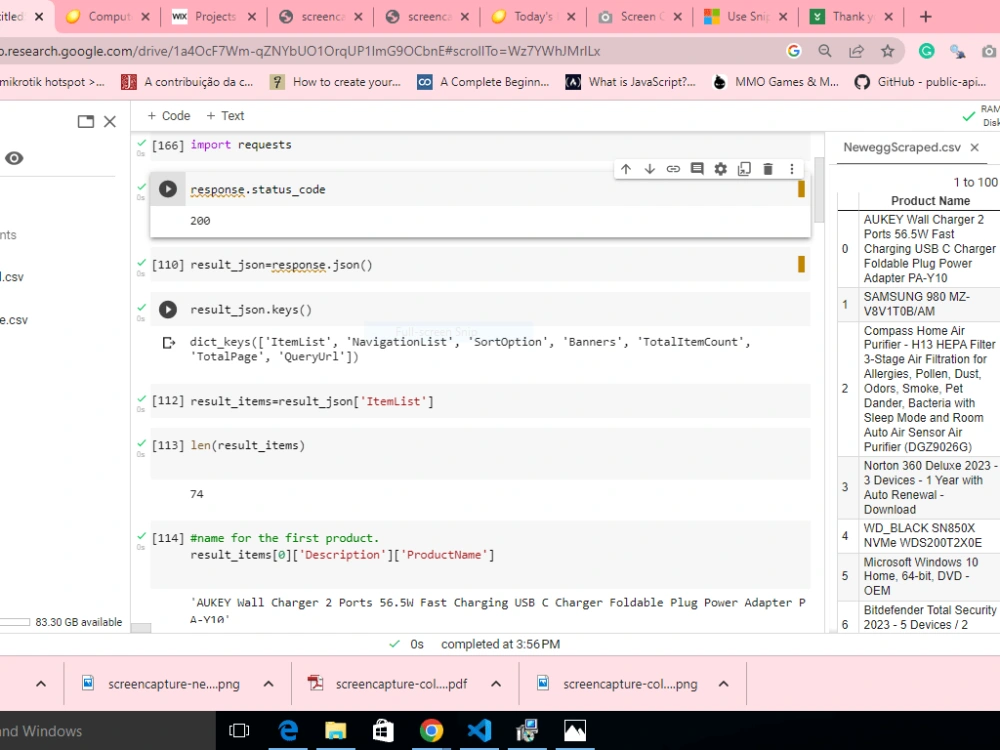The width and height of the screenshot is (1000, 750).
Task: Open File Explorer from taskbar
Action: (x=335, y=730)
